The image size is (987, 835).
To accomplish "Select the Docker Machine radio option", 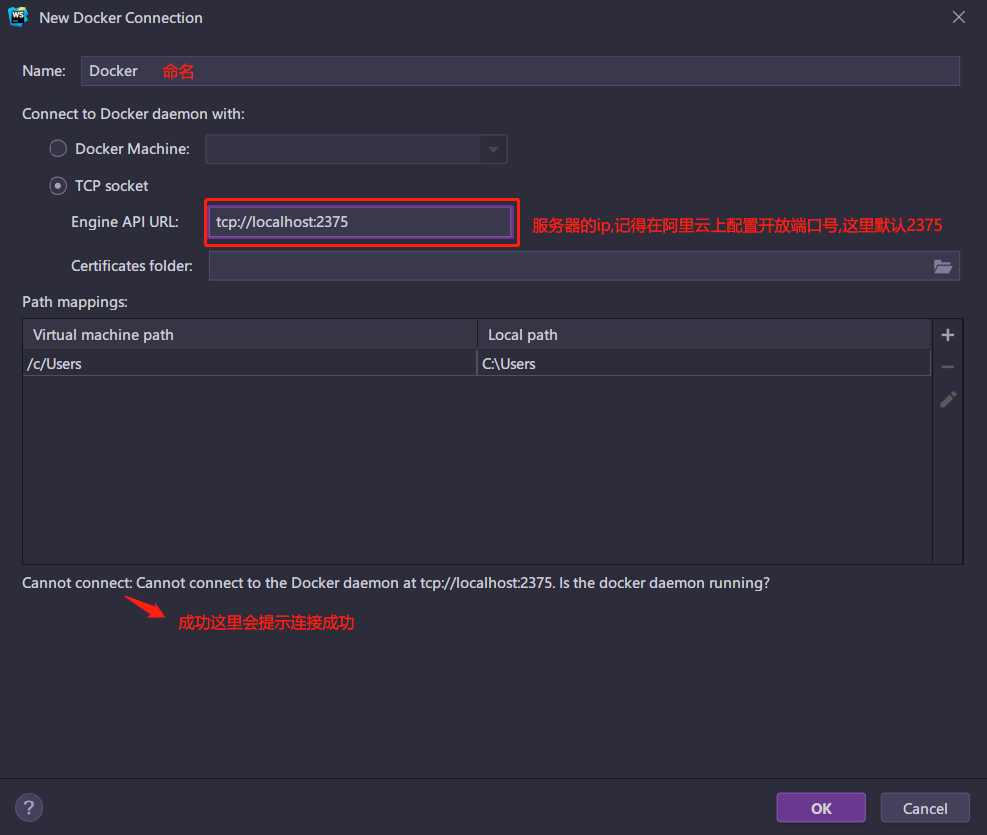I will point(58,149).
